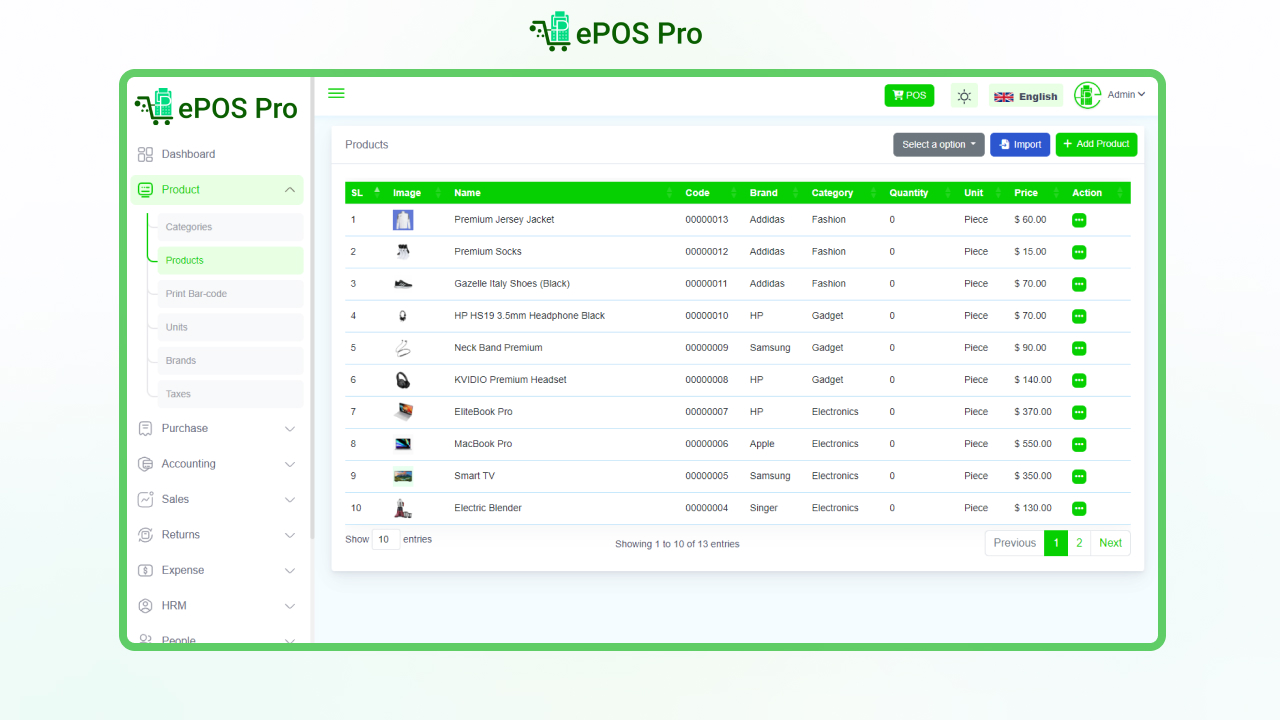Open the action menu for MacBook Pro

click(1079, 444)
